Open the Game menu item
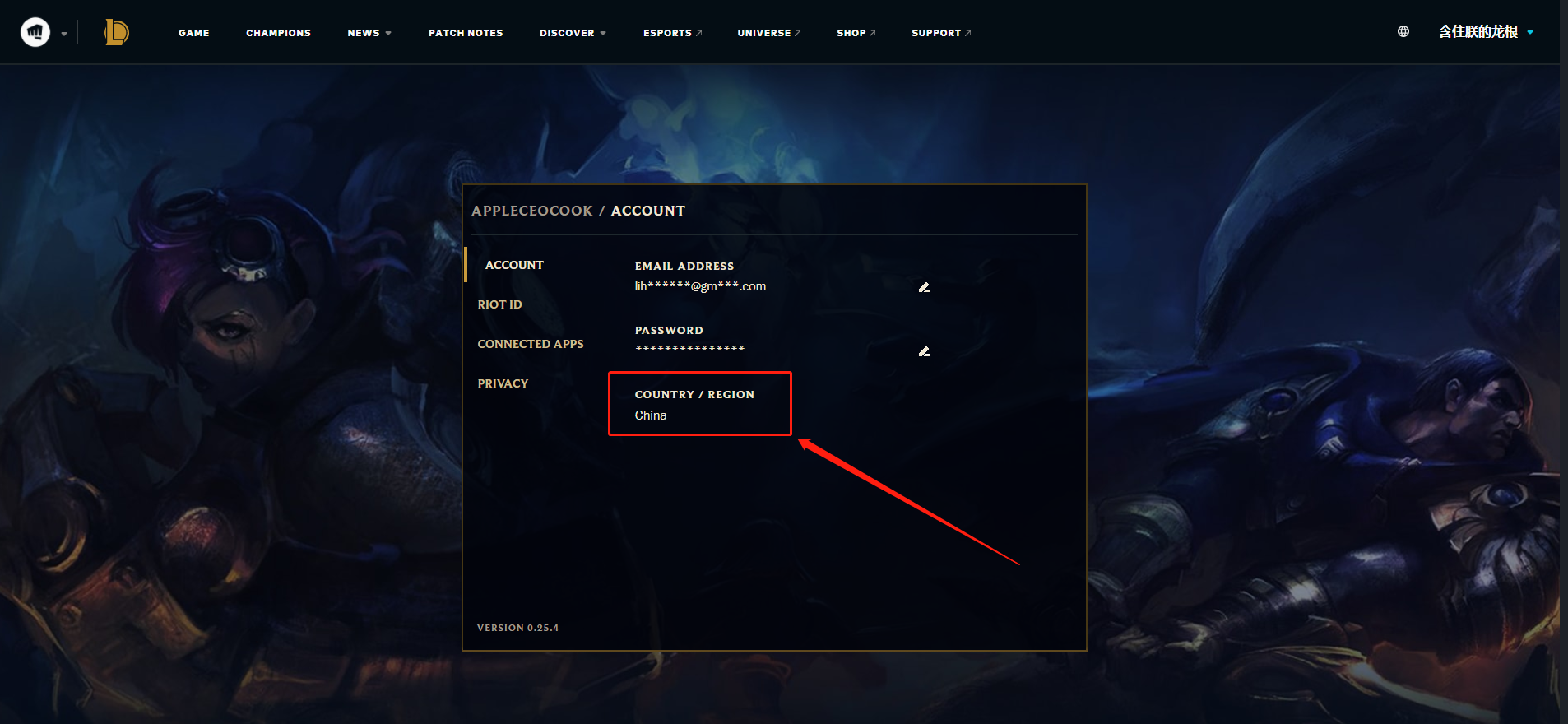This screenshot has width=1568, height=724. (x=194, y=33)
